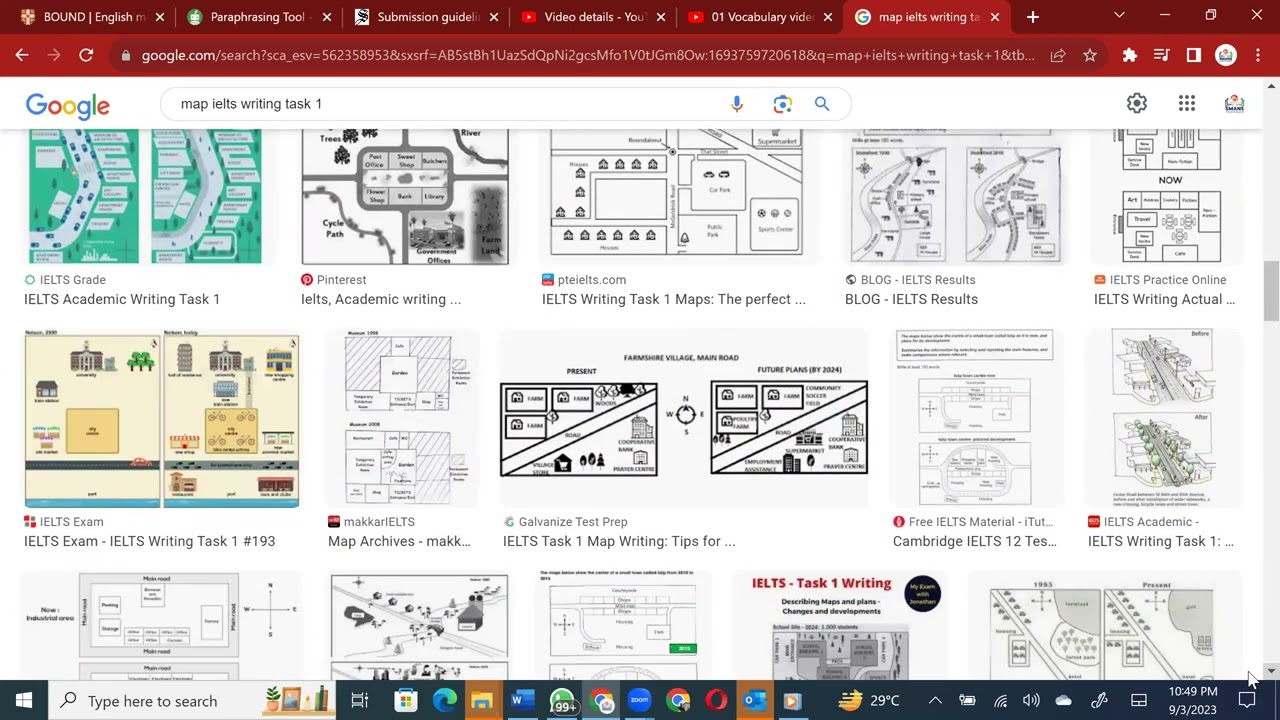Open IELTS Academic Writing Task 1 result
The width and height of the screenshot is (1280, 720).
click(122, 299)
